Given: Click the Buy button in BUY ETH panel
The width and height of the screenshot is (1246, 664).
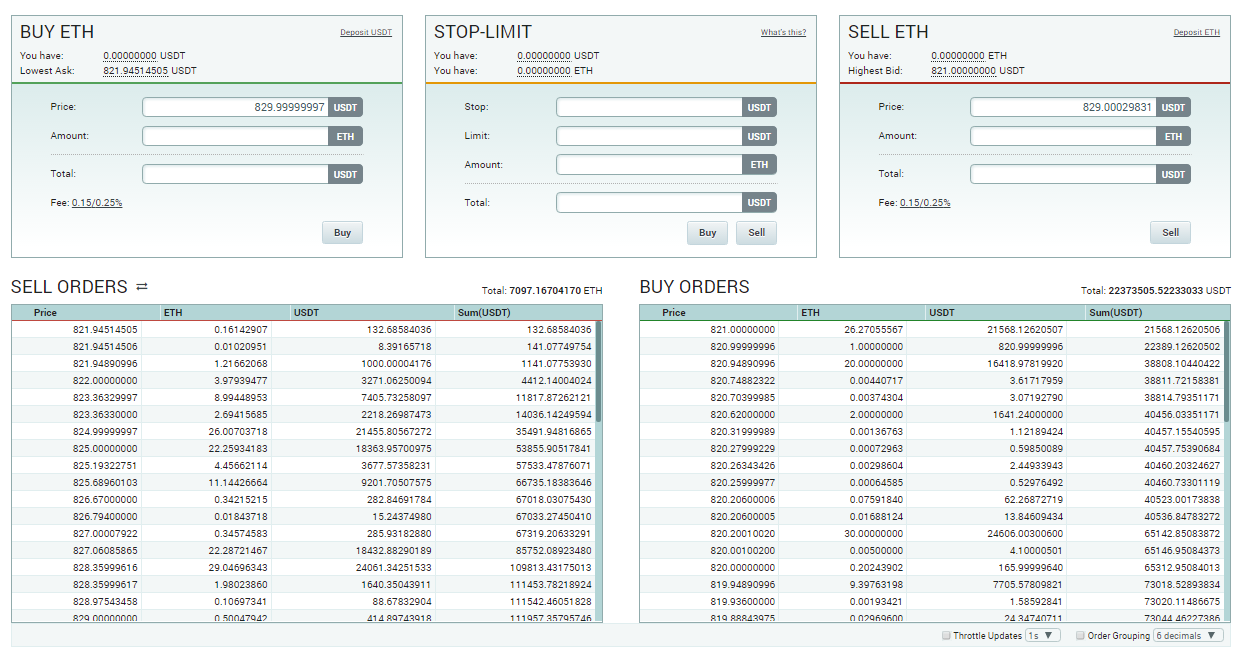Looking at the screenshot, I should pos(342,233).
